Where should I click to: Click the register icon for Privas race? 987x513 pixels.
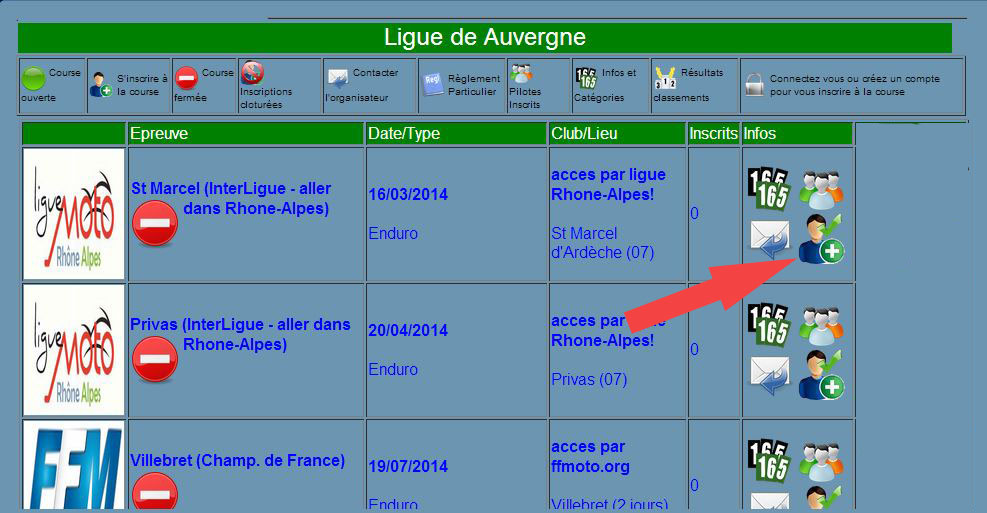[x=821, y=375]
